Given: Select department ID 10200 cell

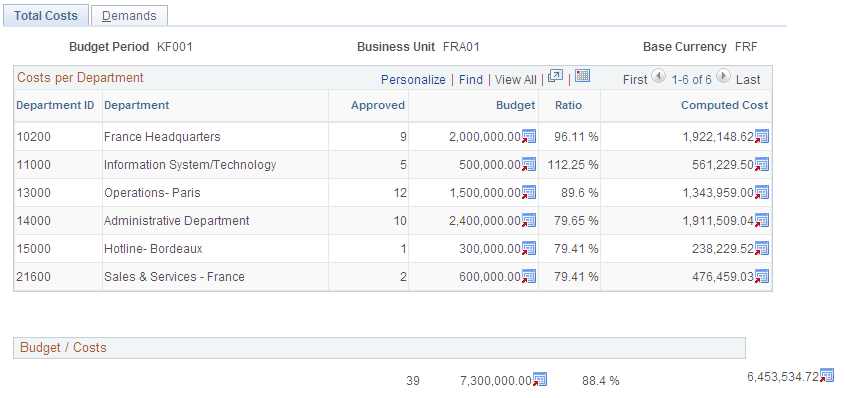Looking at the screenshot, I should coord(33,137).
